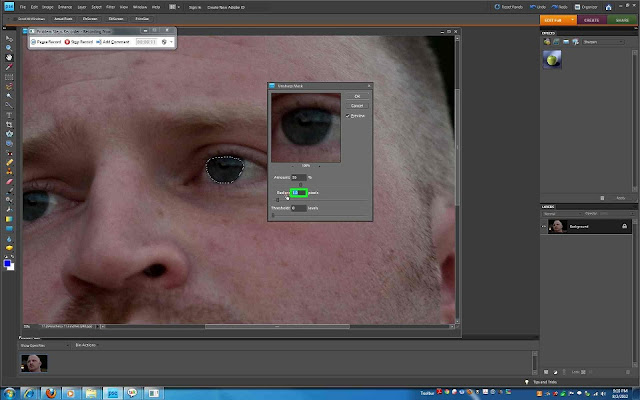Image resolution: width=640 pixels, height=400 pixels.
Task: Open the Organizer
Action: [586, 7]
